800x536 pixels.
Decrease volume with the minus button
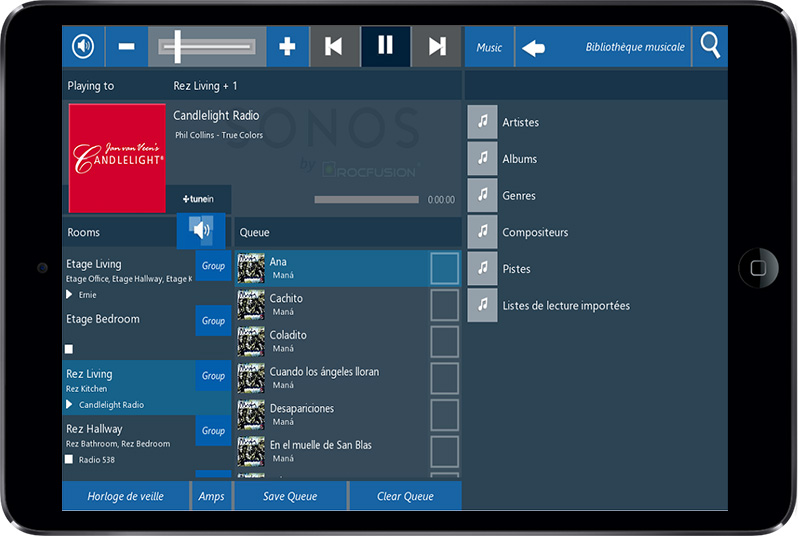click(x=126, y=47)
